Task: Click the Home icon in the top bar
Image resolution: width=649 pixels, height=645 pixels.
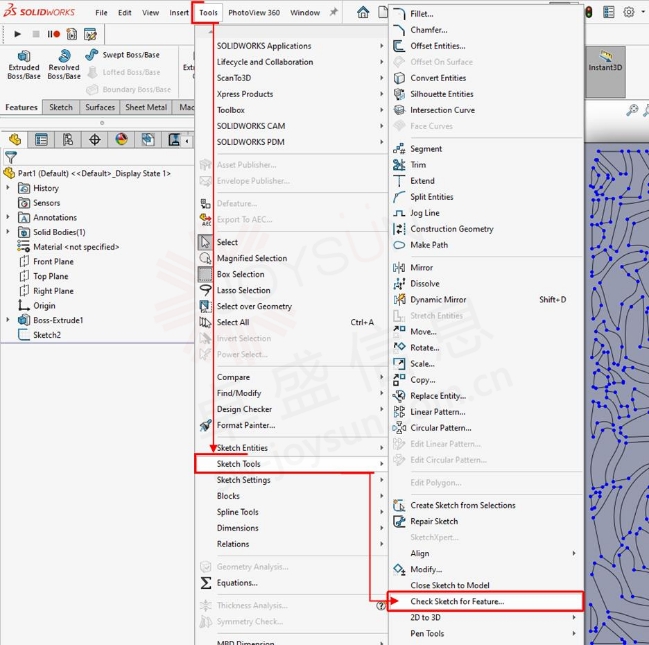Action: [x=363, y=12]
